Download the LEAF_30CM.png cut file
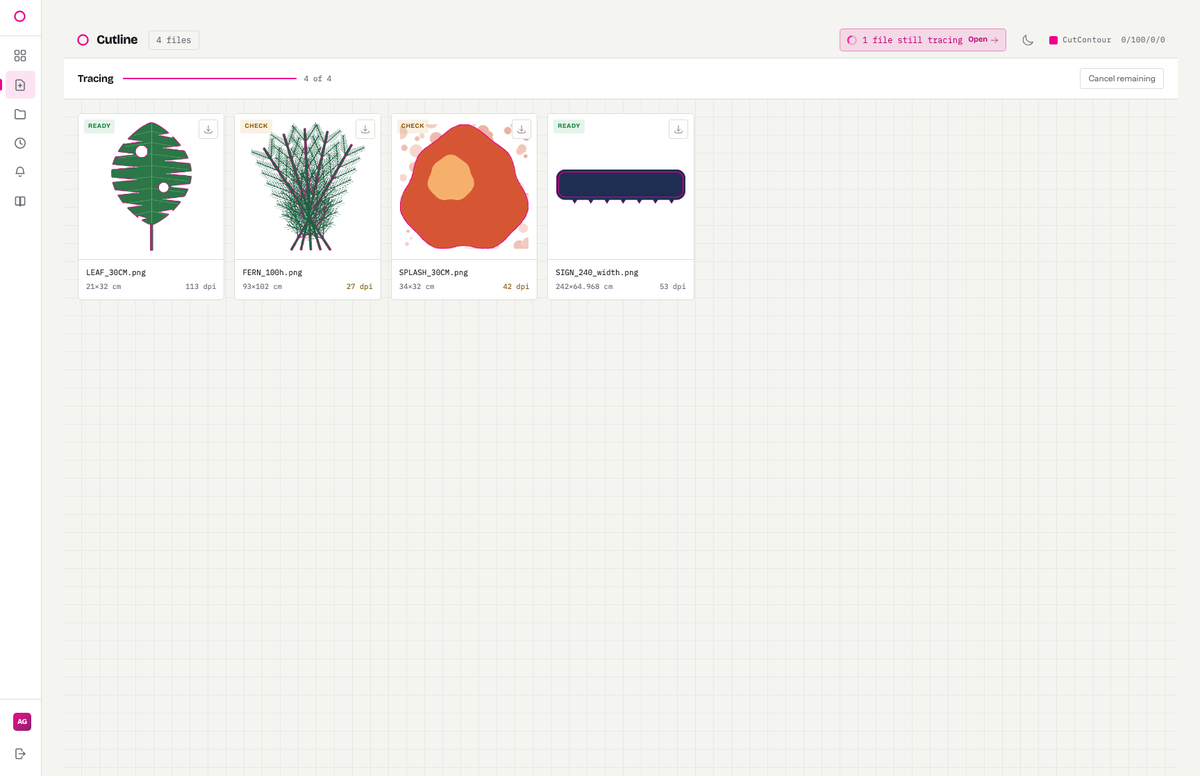 208,129
